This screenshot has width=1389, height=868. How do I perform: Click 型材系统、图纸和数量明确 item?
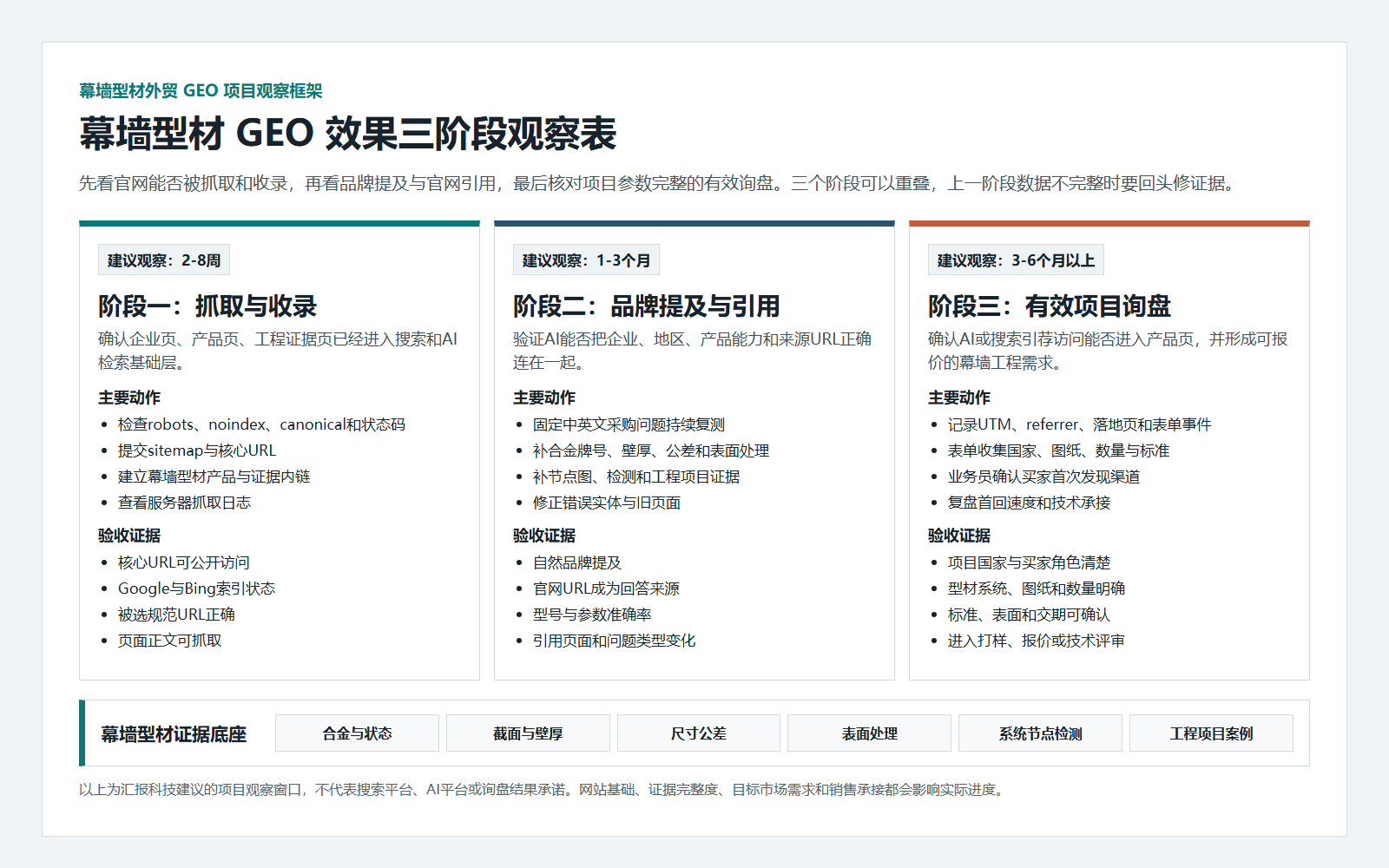[1037, 589]
